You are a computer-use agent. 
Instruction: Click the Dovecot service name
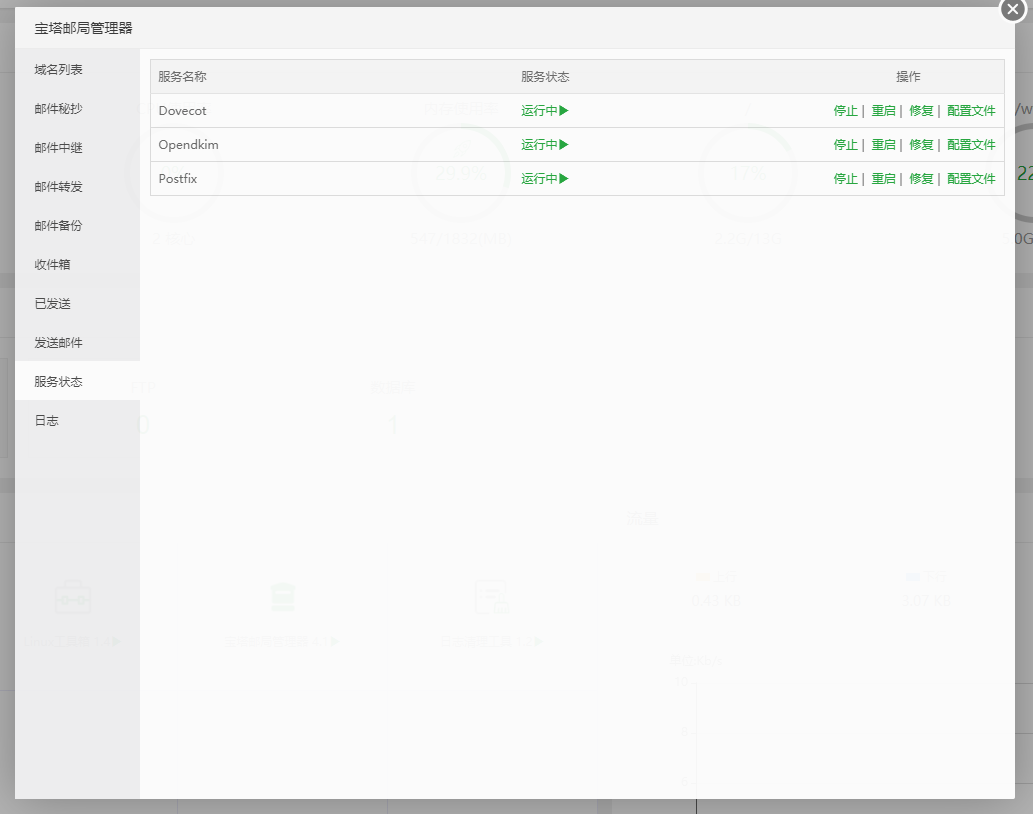(x=182, y=111)
